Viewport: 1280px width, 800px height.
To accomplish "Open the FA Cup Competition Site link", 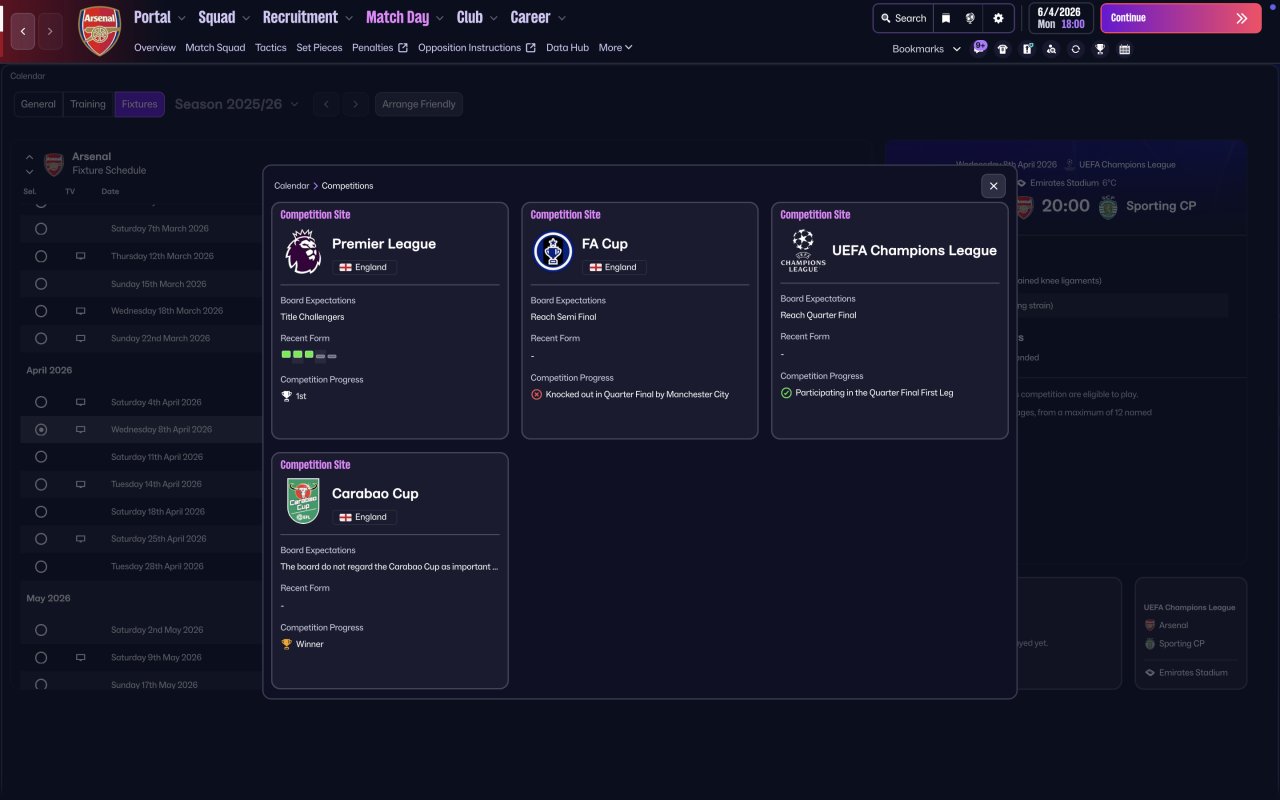I will point(565,215).
